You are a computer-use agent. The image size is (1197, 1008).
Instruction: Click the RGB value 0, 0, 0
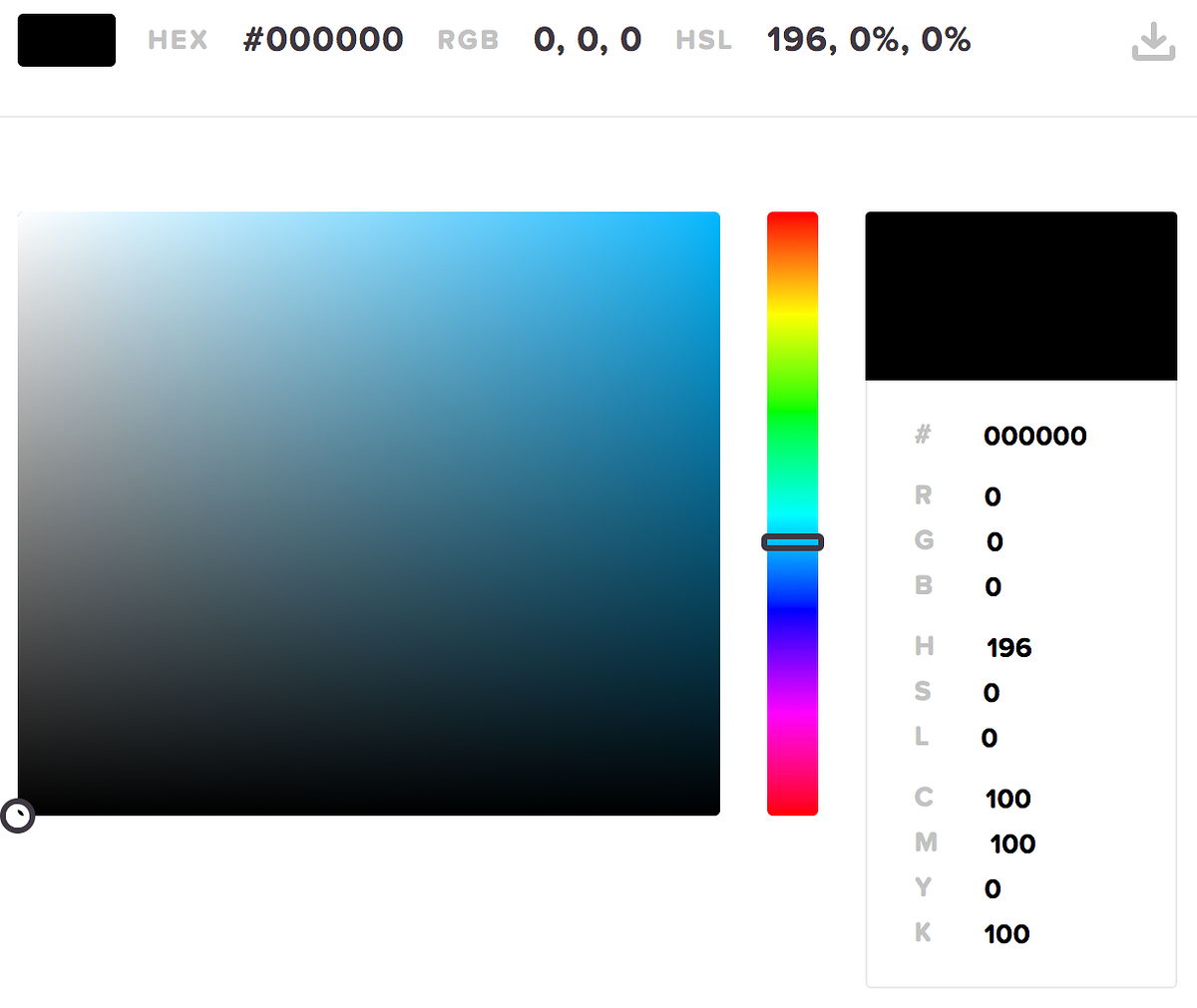click(588, 40)
